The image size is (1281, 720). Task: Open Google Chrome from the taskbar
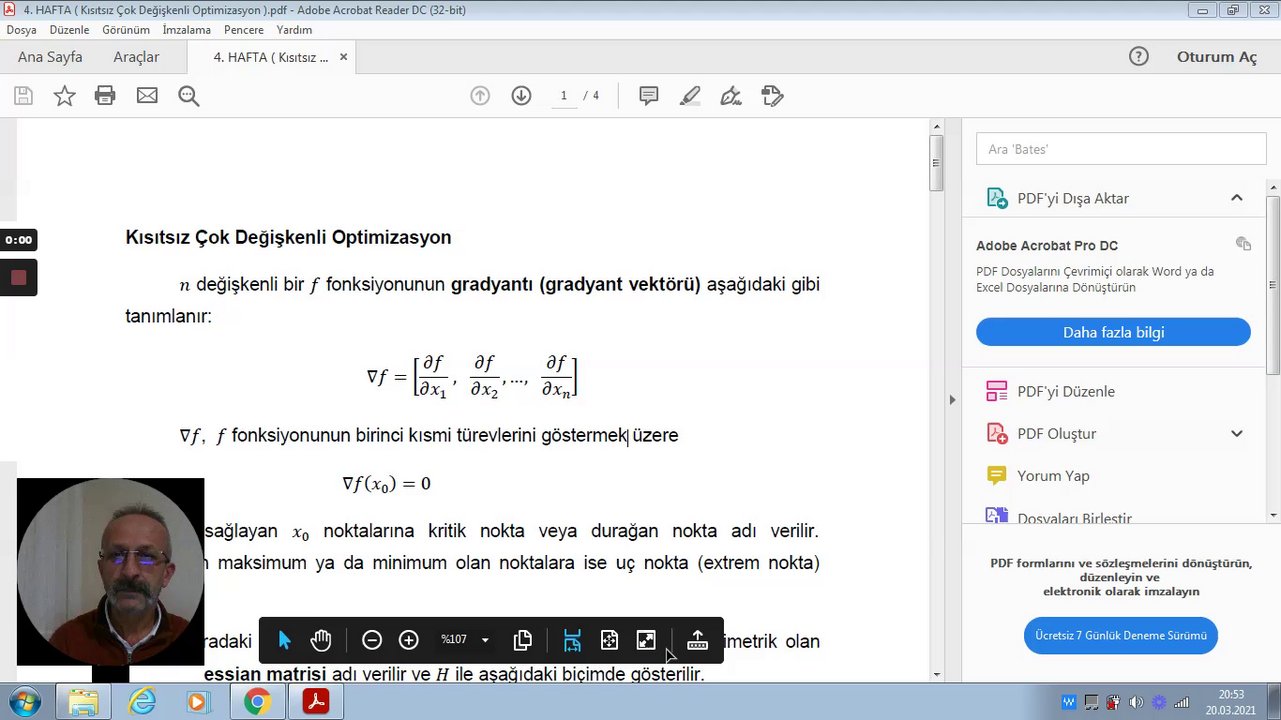point(257,703)
